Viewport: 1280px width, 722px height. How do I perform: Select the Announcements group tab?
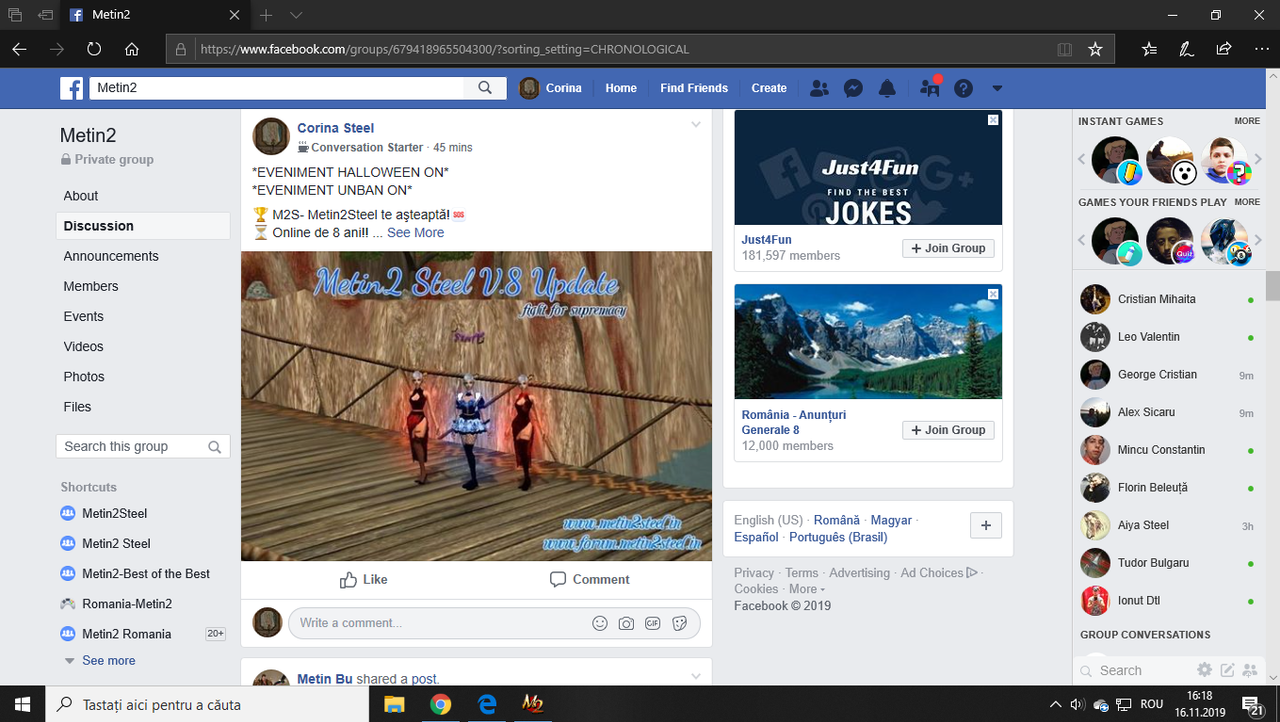tap(143, 256)
